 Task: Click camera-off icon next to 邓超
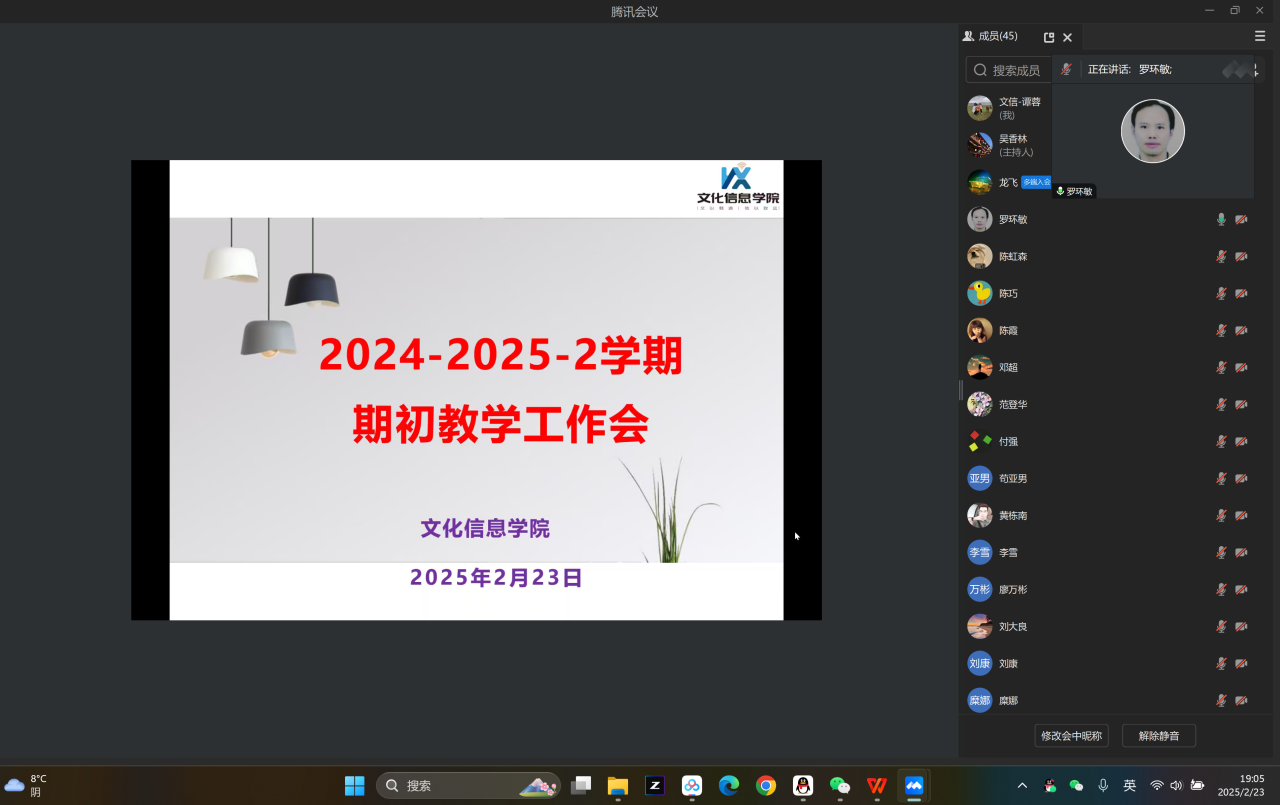tap(1241, 368)
